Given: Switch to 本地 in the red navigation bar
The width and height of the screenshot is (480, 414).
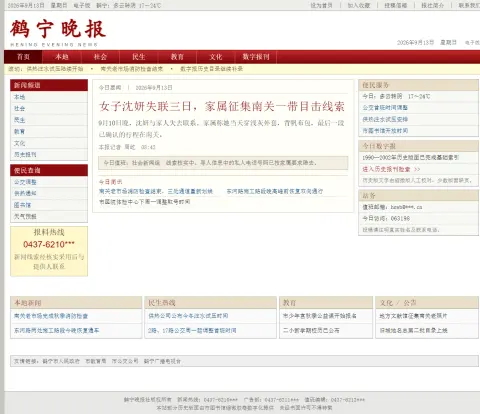Looking at the screenshot, I should click(x=62, y=57).
